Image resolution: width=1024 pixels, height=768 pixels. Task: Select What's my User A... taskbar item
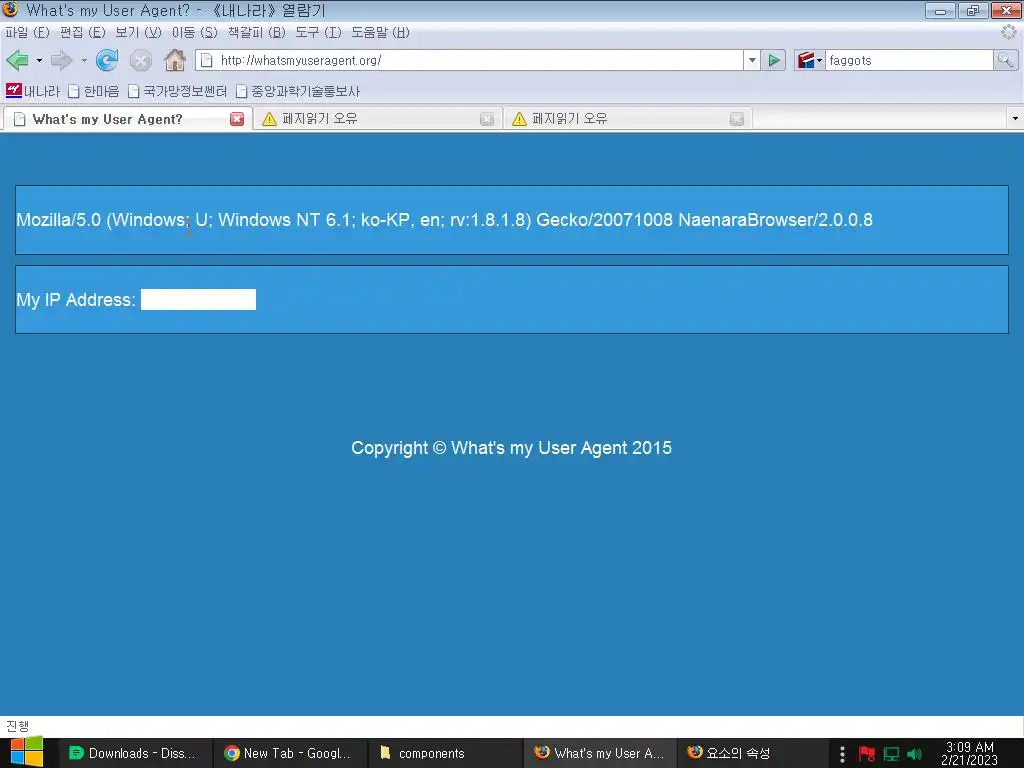601,753
